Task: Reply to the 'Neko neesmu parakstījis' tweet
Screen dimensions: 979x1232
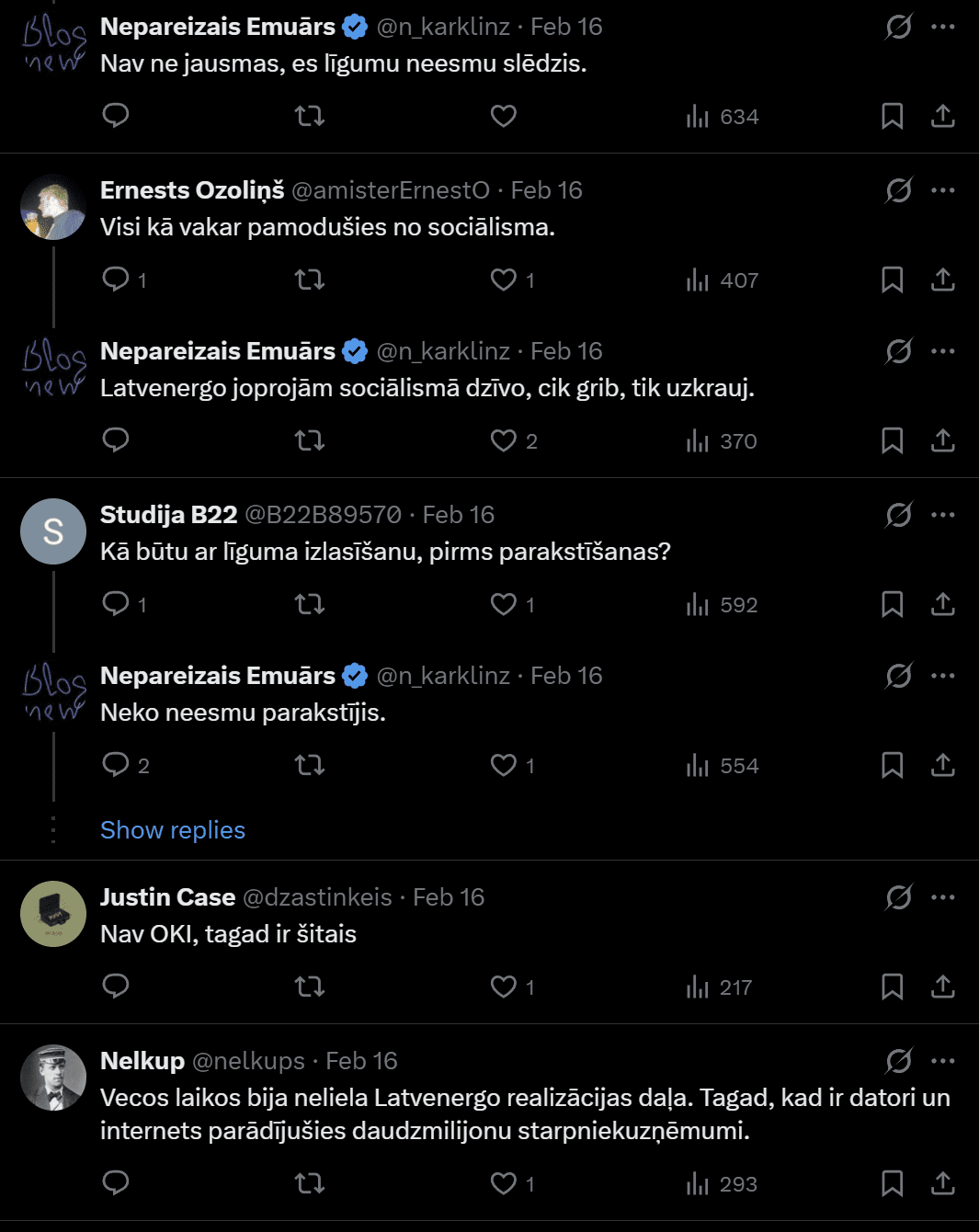Action: pyautogui.click(x=116, y=765)
